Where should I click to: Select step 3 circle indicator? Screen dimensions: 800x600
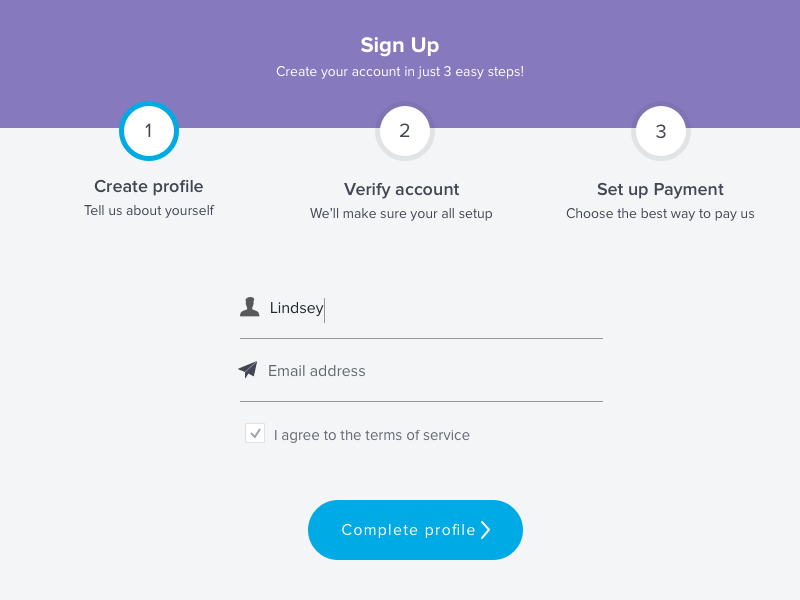click(661, 132)
